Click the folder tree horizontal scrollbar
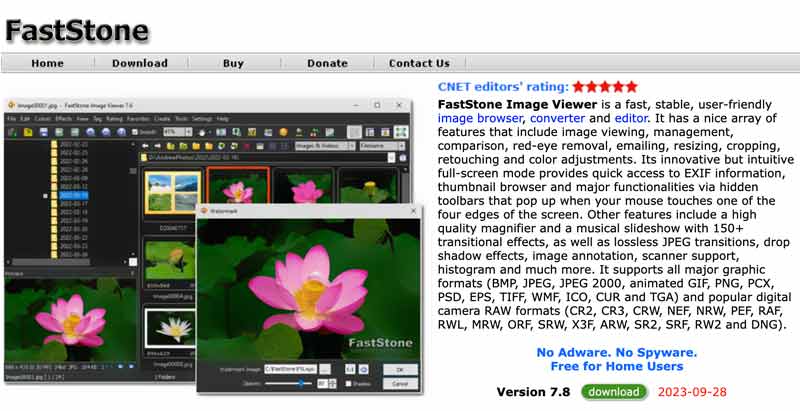Viewport: 800px width, 411px height. (51, 262)
